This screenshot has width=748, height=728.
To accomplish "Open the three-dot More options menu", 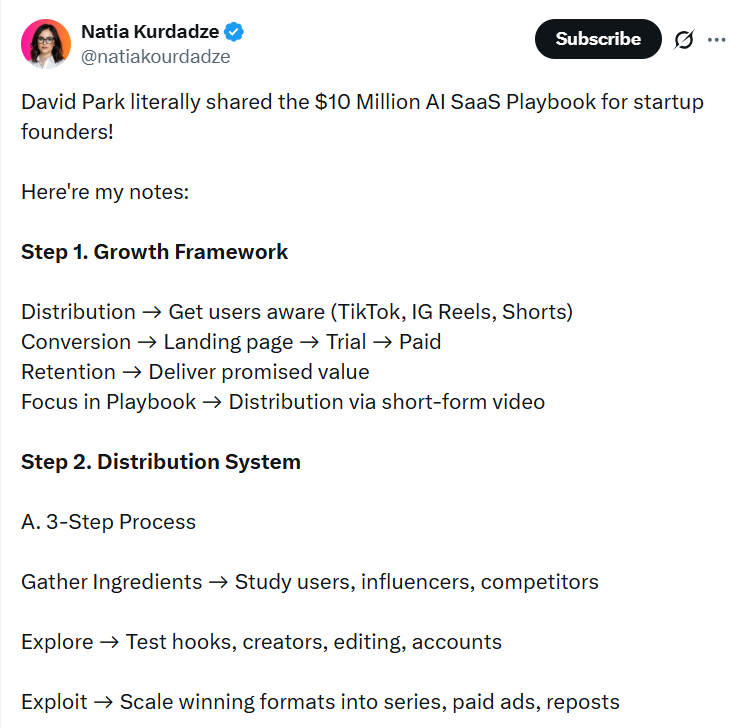I will click(x=717, y=40).
